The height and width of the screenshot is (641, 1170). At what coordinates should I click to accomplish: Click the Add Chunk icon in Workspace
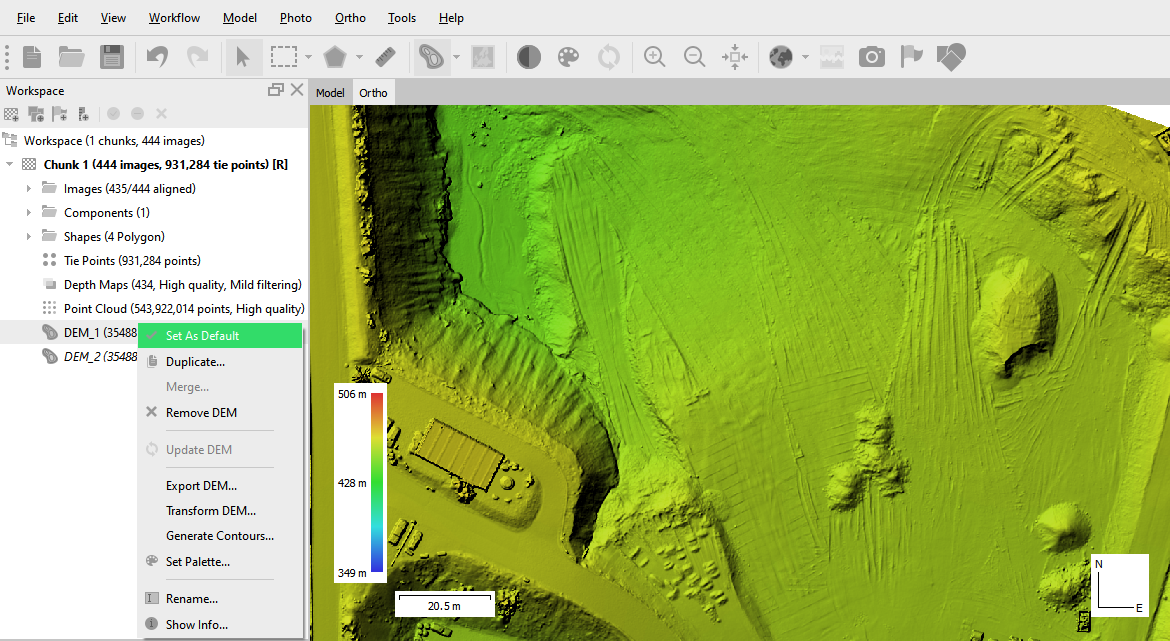(12, 114)
